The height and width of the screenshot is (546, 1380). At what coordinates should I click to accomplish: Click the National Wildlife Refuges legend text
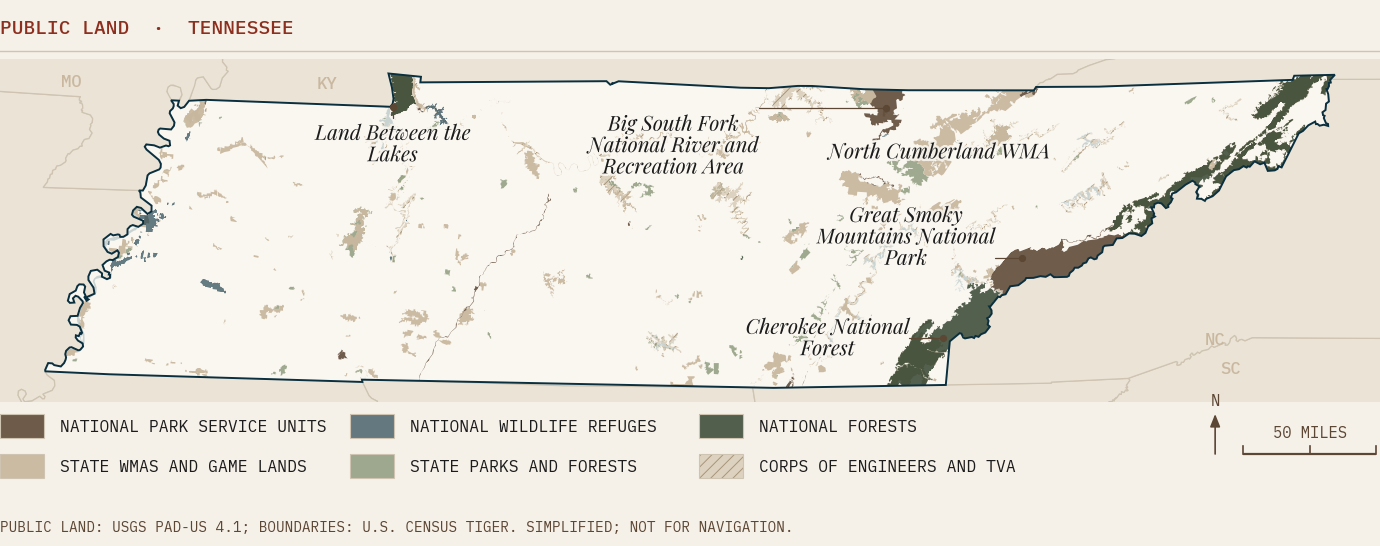pyautogui.click(x=533, y=427)
